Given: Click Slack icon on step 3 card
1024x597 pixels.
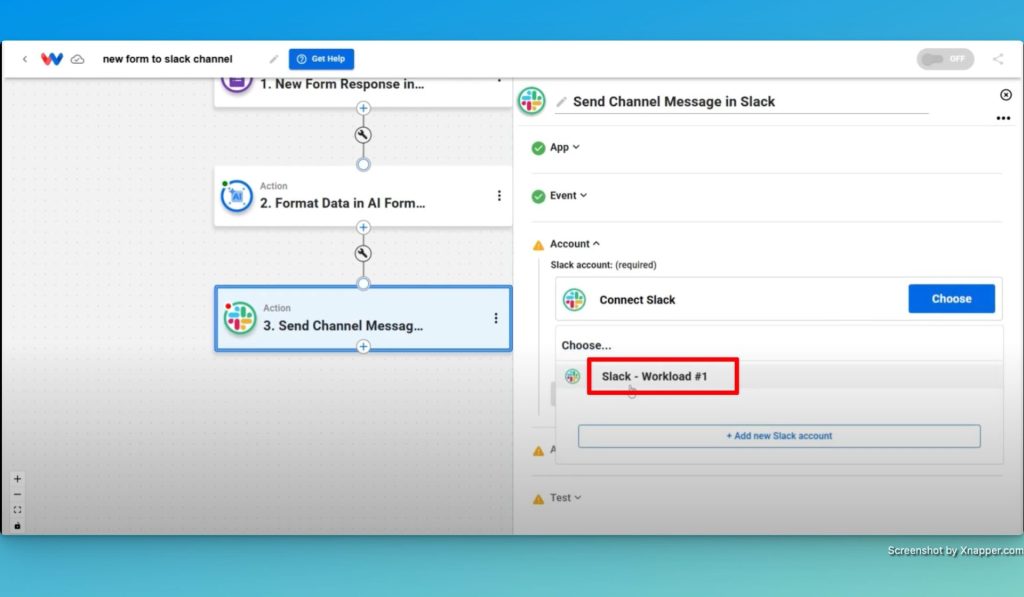Looking at the screenshot, I should [x=240, y=318].
